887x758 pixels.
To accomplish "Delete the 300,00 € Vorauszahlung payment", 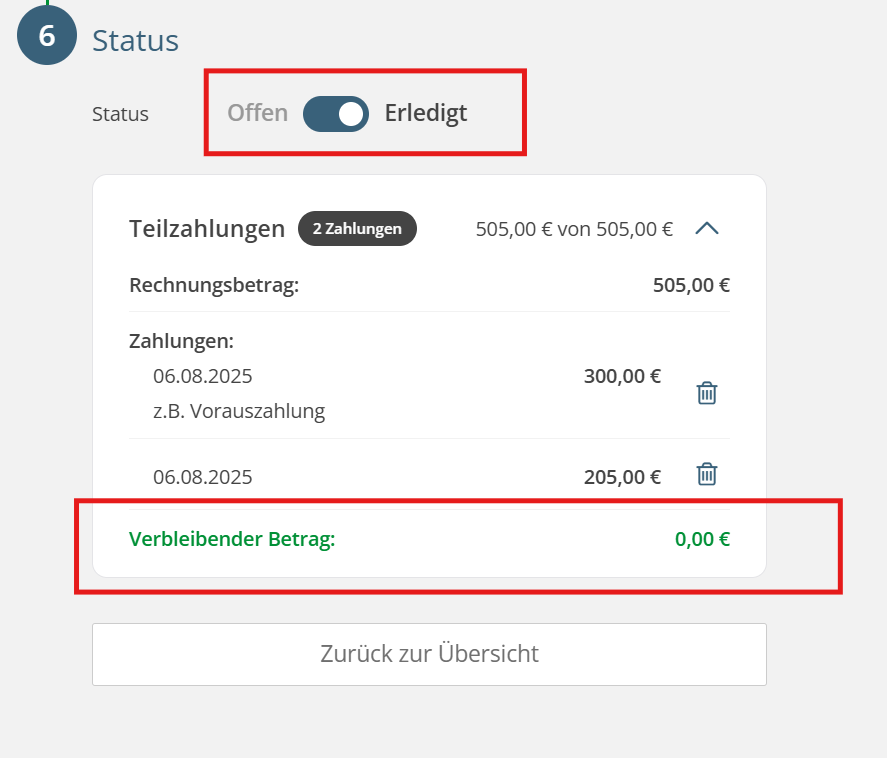I will coord(707,393).
